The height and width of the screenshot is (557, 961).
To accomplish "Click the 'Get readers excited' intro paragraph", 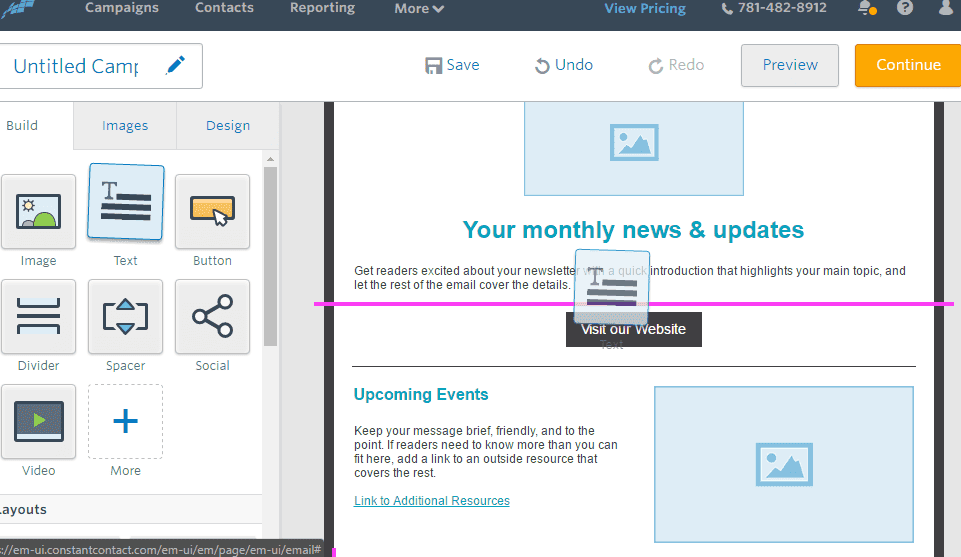I will coord(629,278).
